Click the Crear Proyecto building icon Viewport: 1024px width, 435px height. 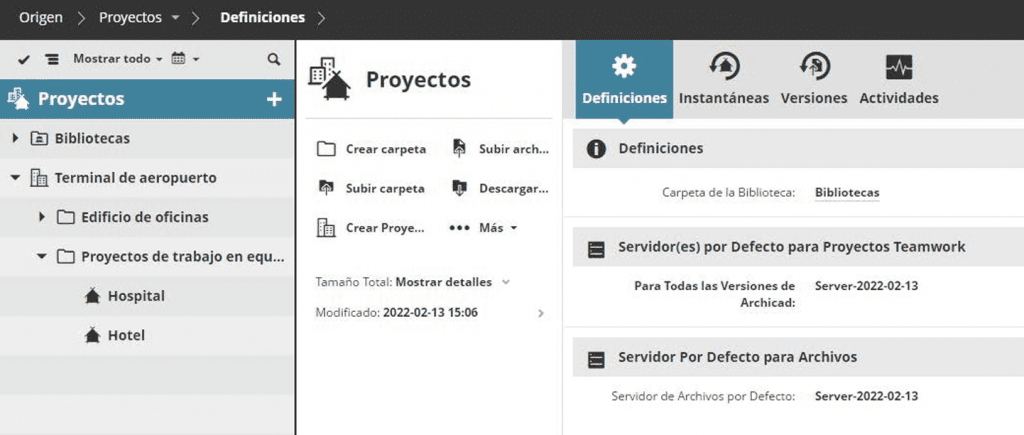click(326, 227)
